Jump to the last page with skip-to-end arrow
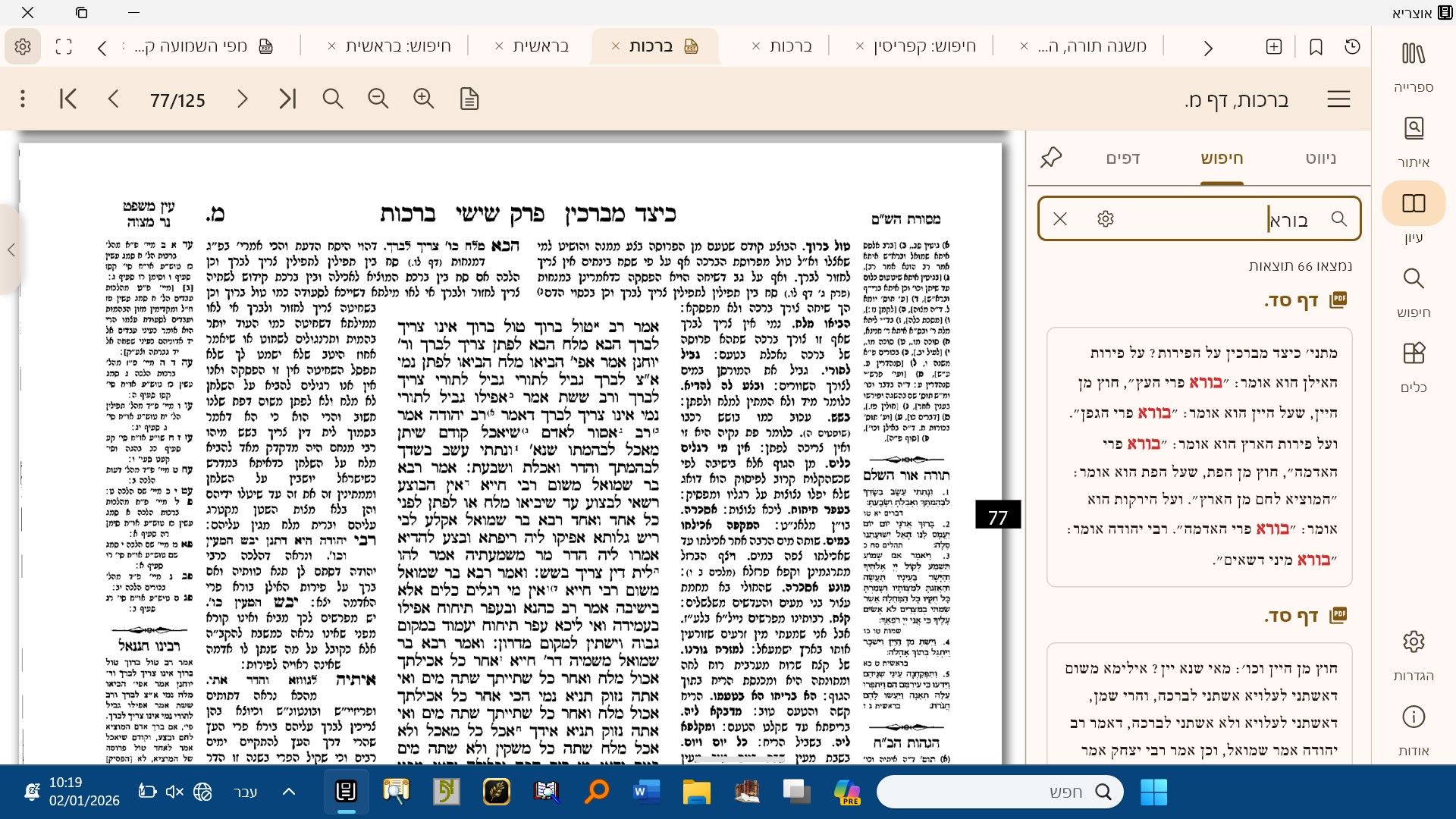 (x=287, y=99)
